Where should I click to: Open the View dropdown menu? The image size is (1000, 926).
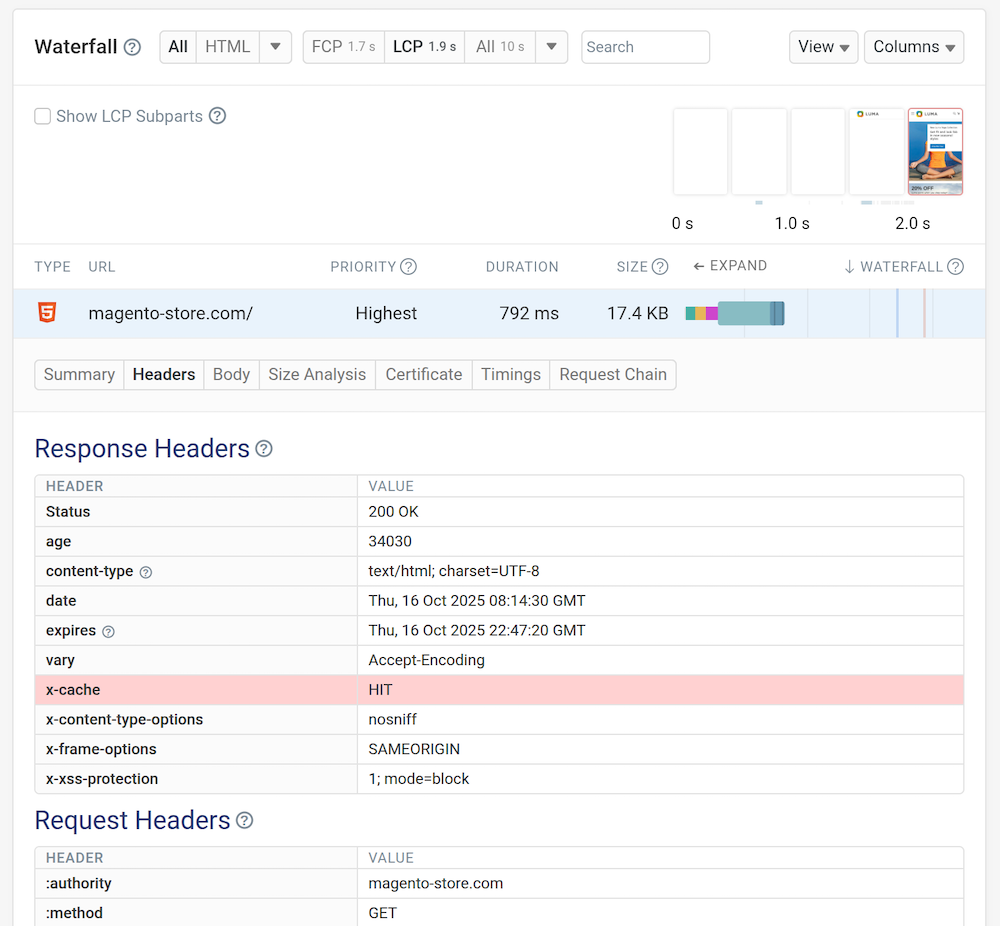point(823,47)
